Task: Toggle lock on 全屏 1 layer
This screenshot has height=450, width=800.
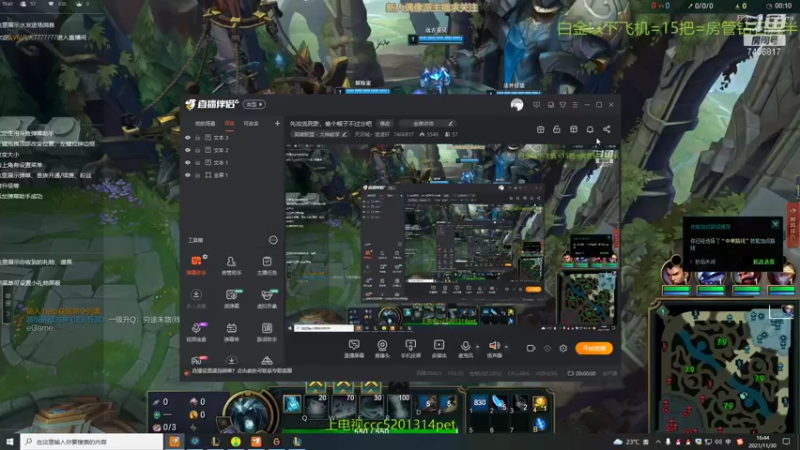Action: point(197,175)
